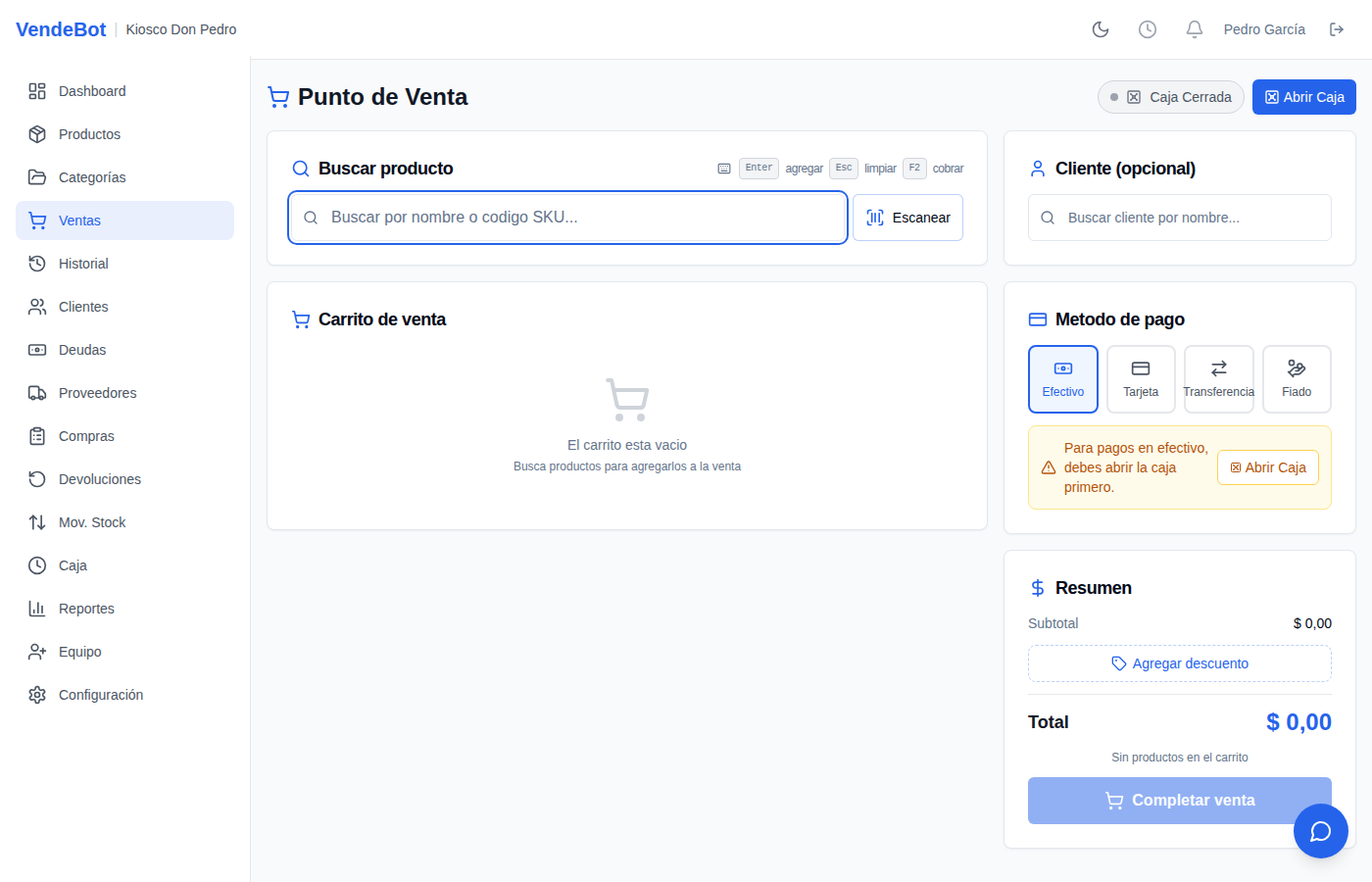This screenshot has height=882, width=1372.
Task: Open the clock history icon in header
Action: pos(1148,29)
